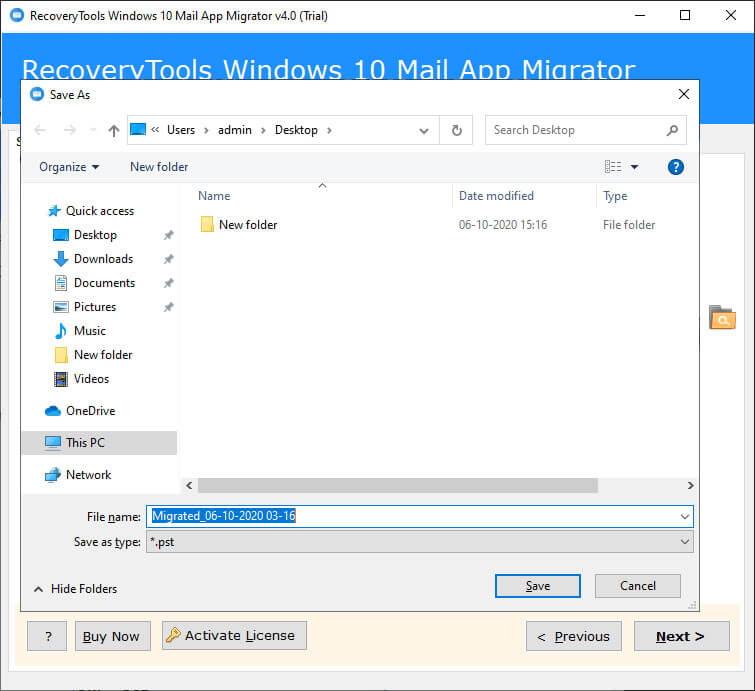The image size is (755, 691).
Task: Click the pin icon beside Desktop
Action: pyautogui.click(x=168, y=235)
